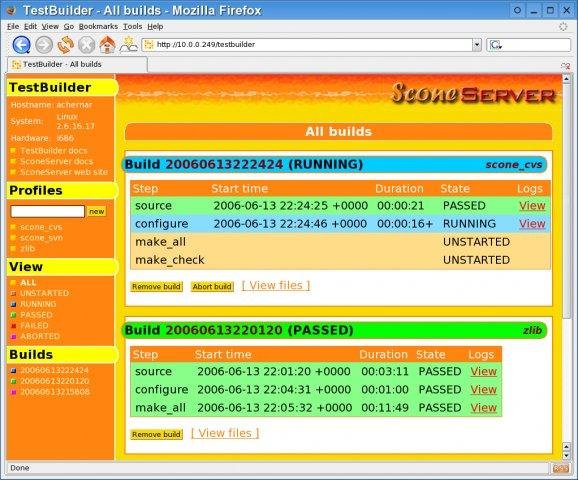View log for running build's source step
Image resolution: width=578 pixels, height=480 pixels.
coord(532,206)
